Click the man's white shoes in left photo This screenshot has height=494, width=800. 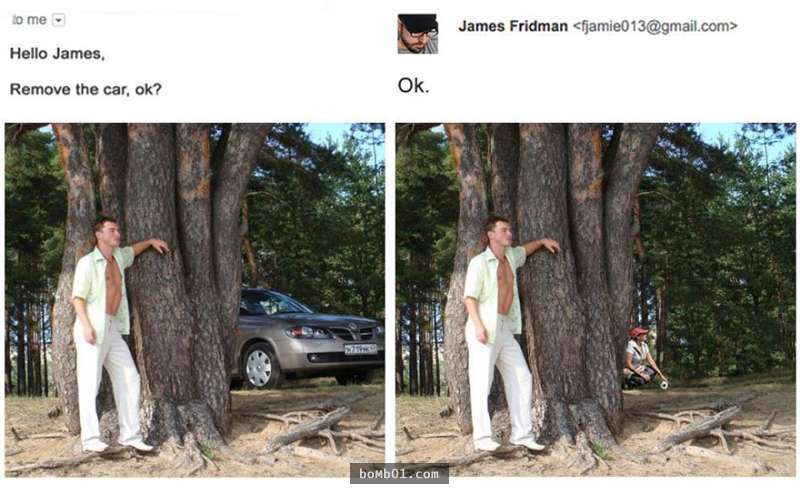[117, 445]
